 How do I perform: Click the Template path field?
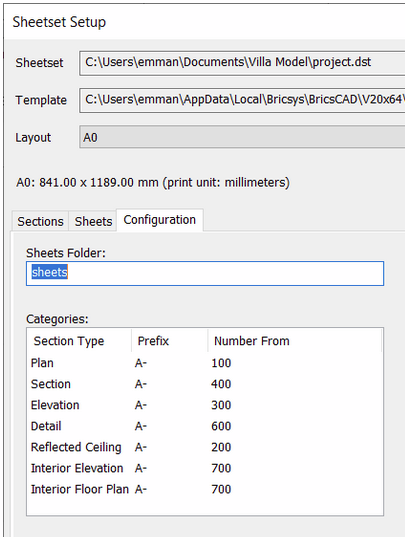pos(242,100)
